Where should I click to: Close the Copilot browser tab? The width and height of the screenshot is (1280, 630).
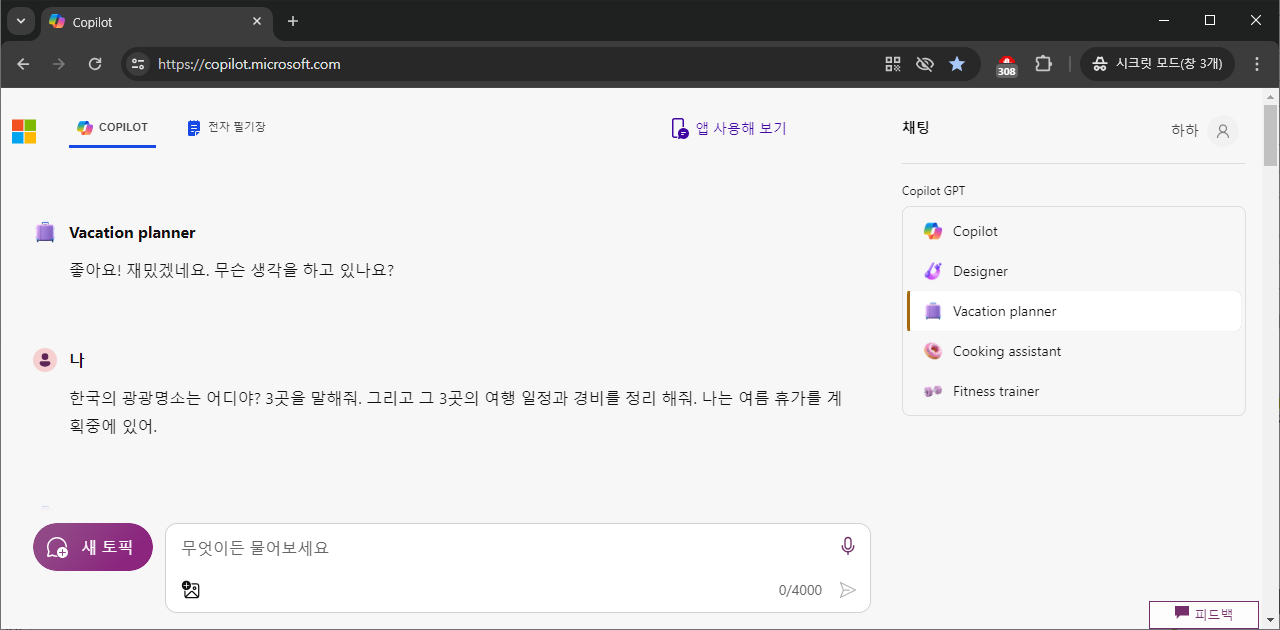pos(257,21)
